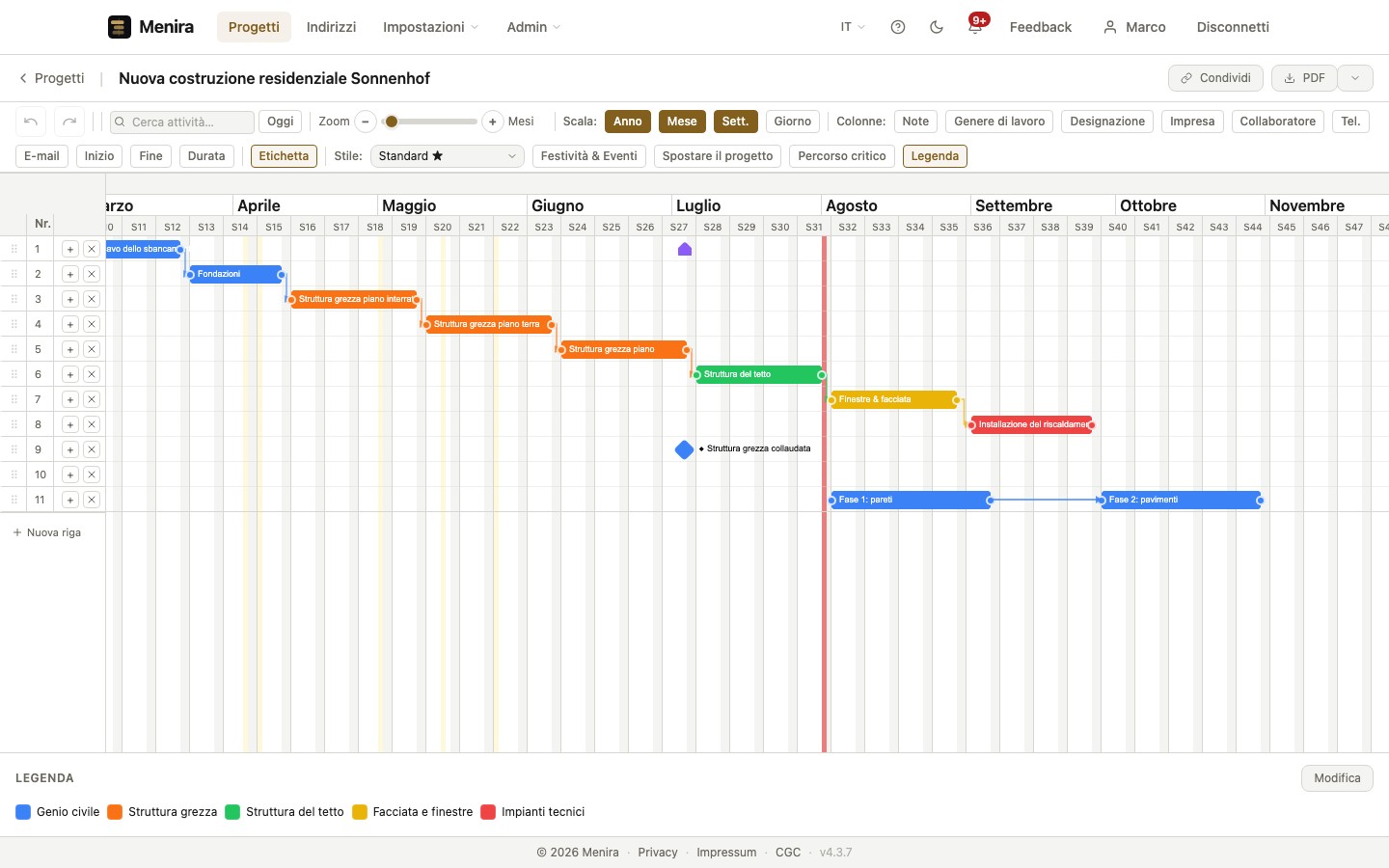
Task: Toggle the Sett. scale button
Action: click(x=736, y=122)
